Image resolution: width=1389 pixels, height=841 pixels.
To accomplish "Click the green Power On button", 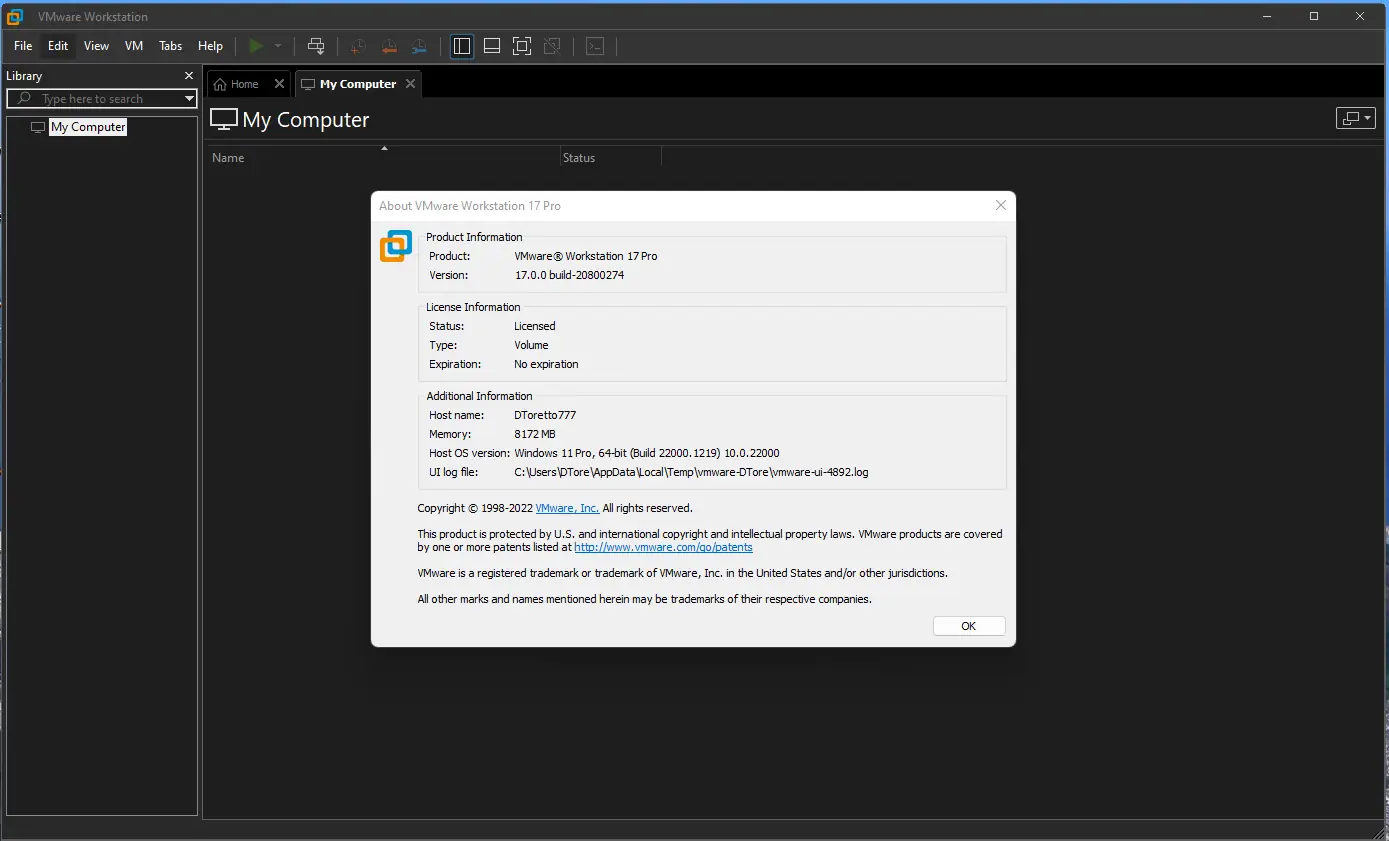I will [257, 45].
